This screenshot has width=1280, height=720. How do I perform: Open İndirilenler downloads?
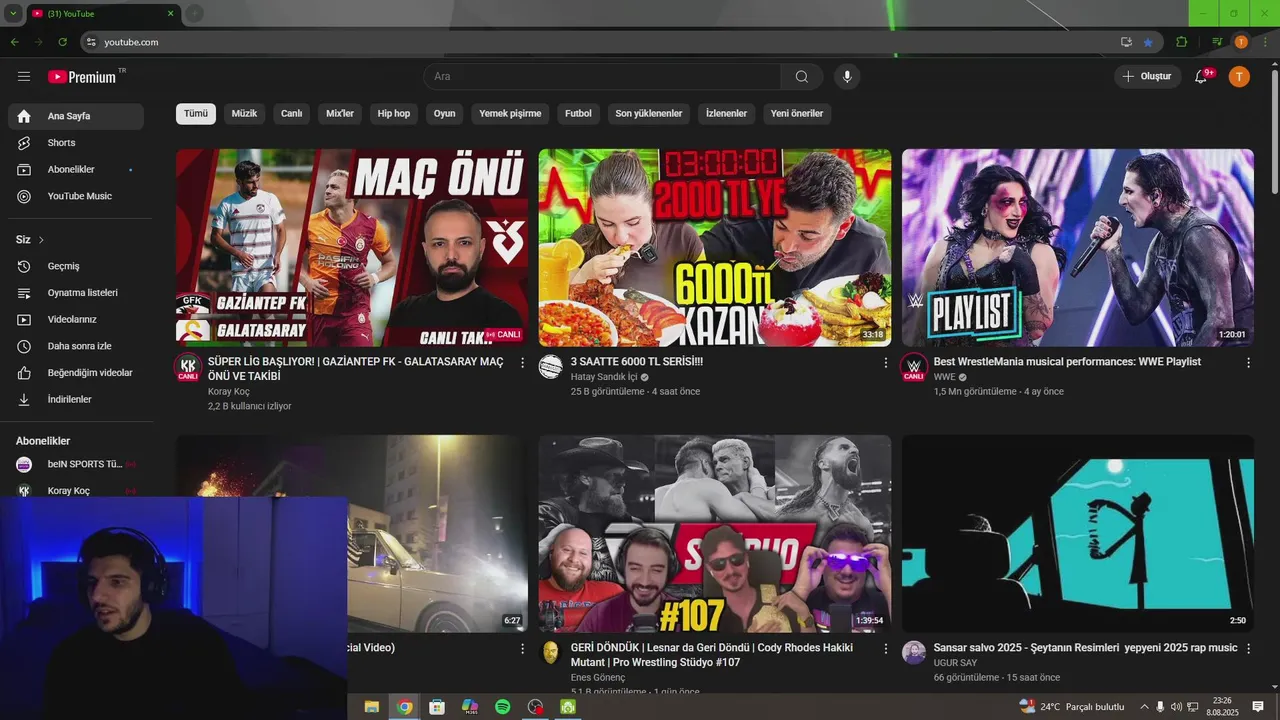tap(76, 400)
